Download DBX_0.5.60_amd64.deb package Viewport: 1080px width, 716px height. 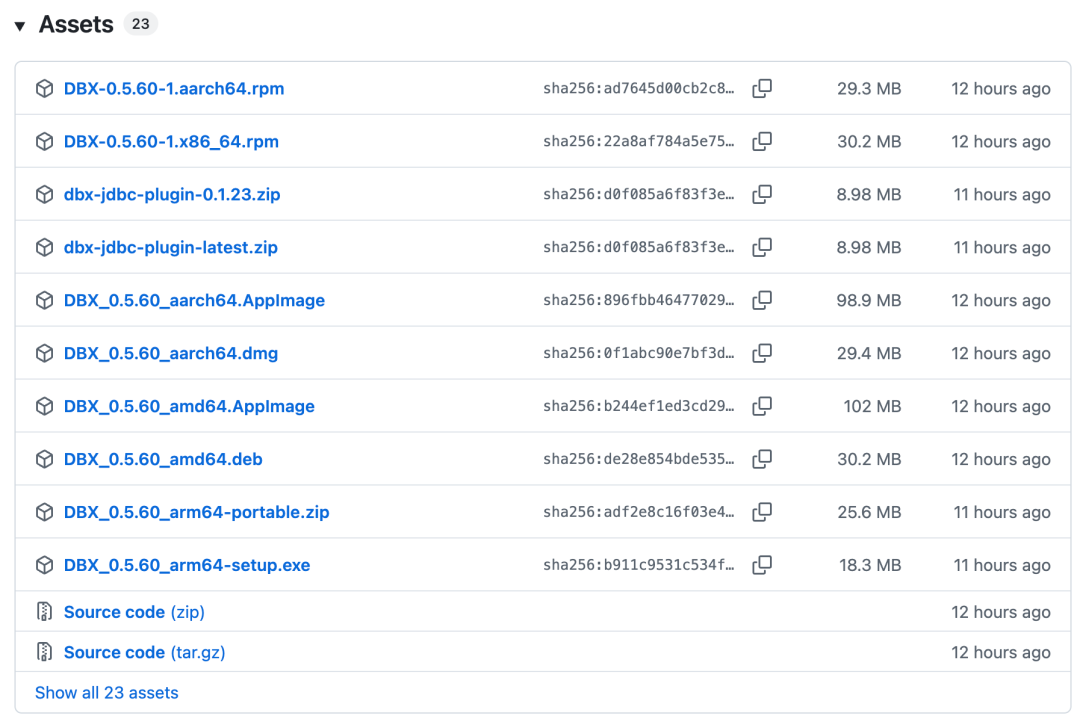pos(163,460)
